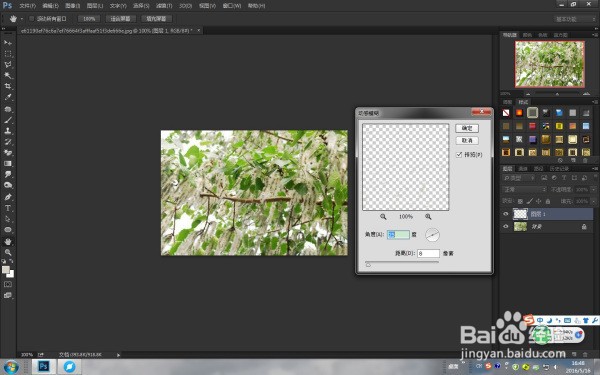This screenshot has width=600, height=375.
Task: Click the angle input field
Action: (x=398, y=235)
